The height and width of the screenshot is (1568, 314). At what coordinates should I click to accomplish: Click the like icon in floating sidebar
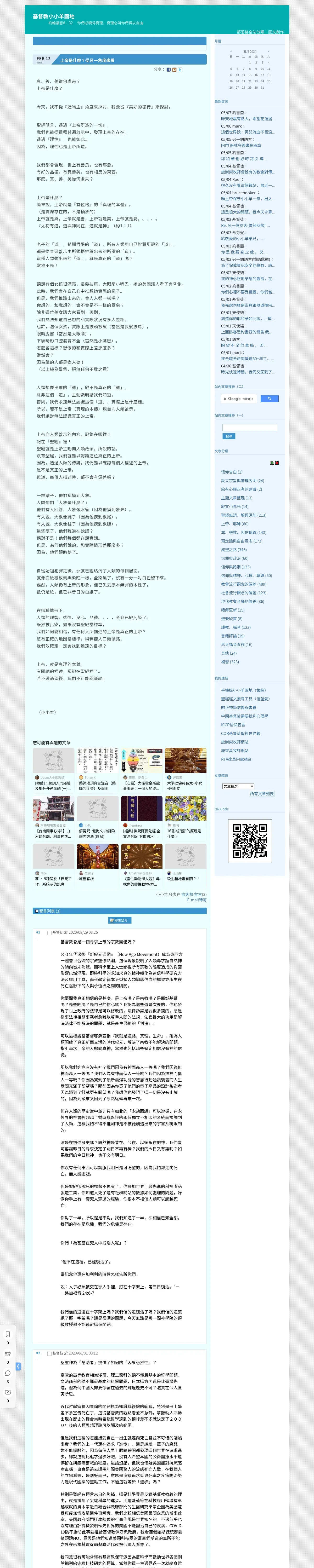[x=8, y=1353]
